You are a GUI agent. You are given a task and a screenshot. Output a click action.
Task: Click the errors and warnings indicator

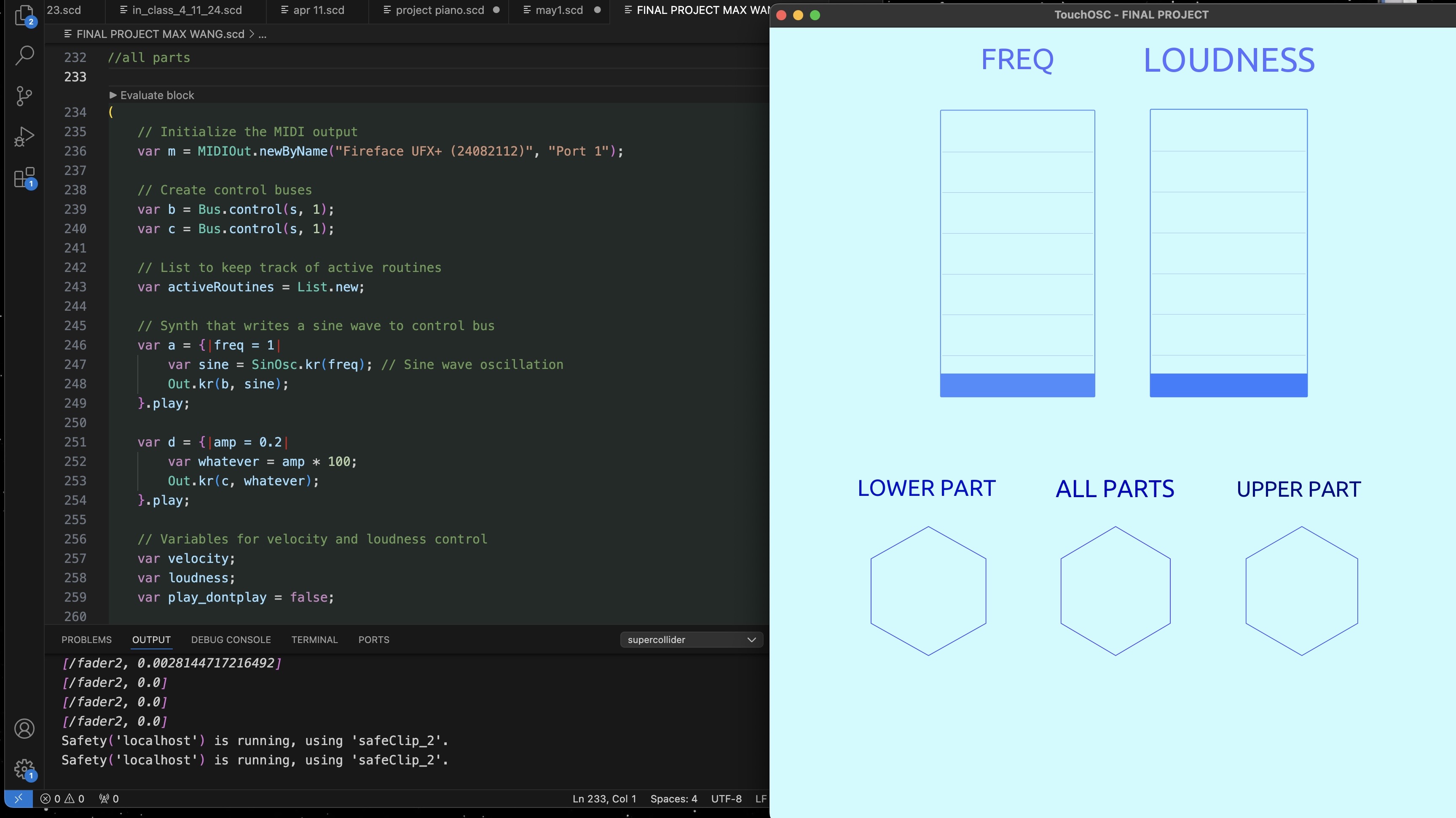(x=62, y=799)
